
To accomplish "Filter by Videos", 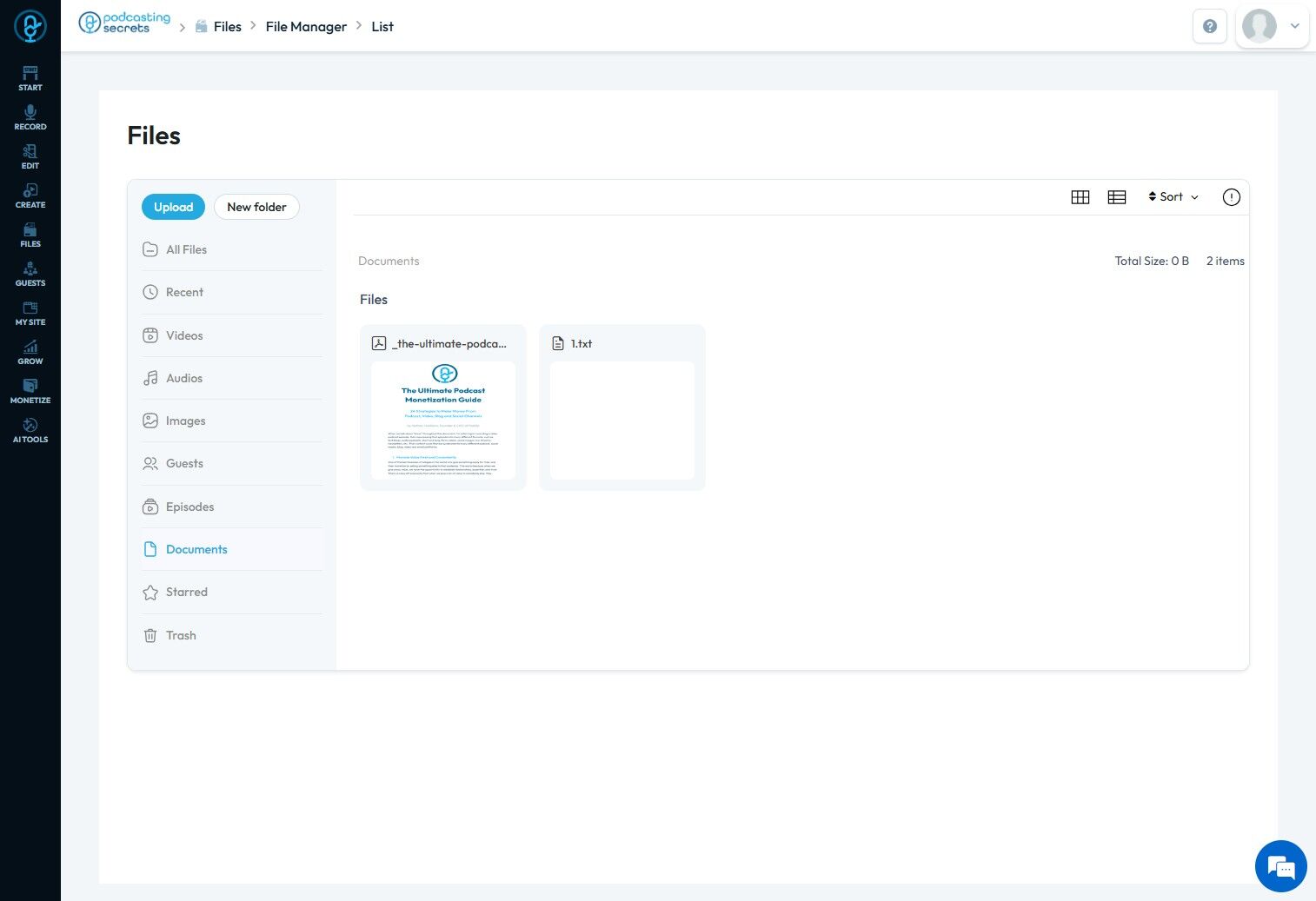I will click(232, 335).
